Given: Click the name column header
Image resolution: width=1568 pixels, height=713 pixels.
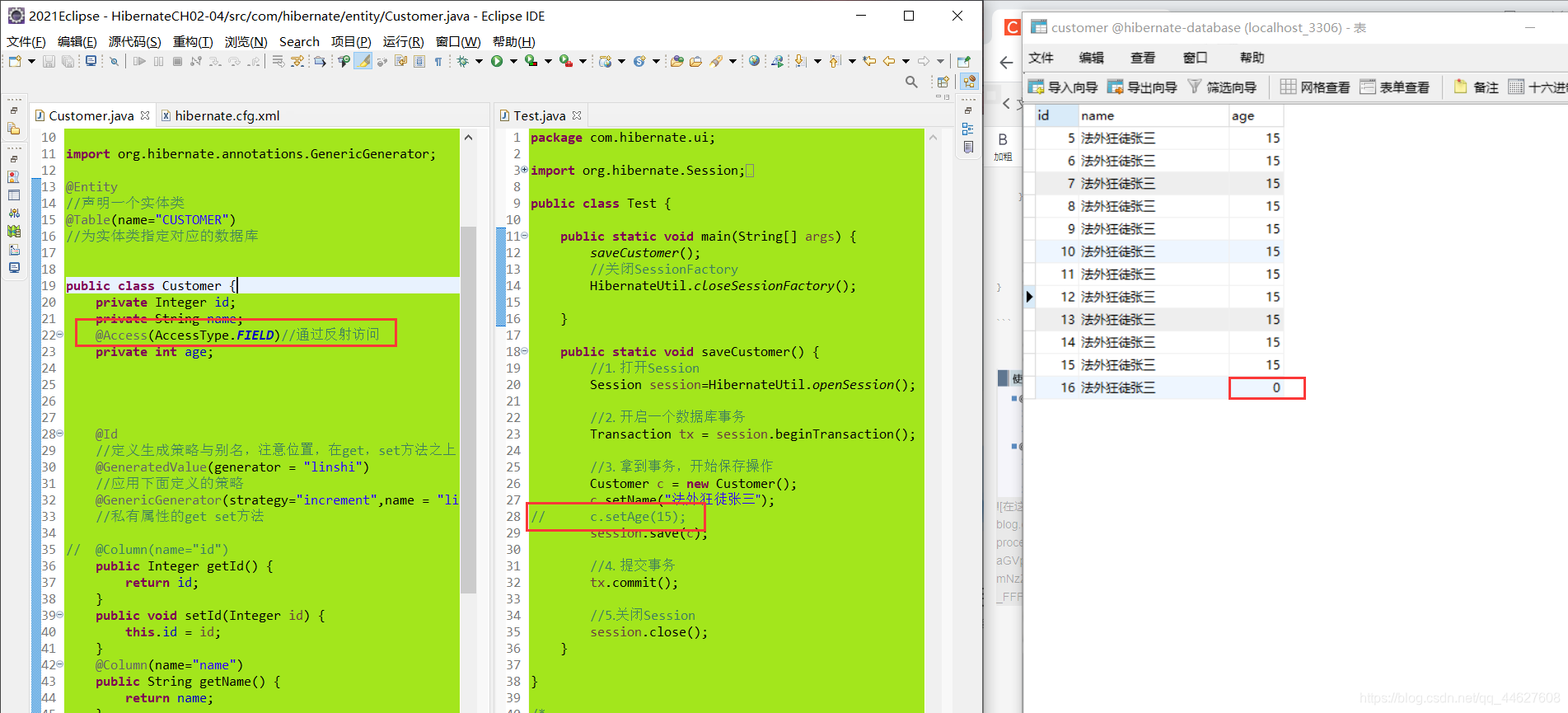Looking at the screenshot, I should point(1152,115).
